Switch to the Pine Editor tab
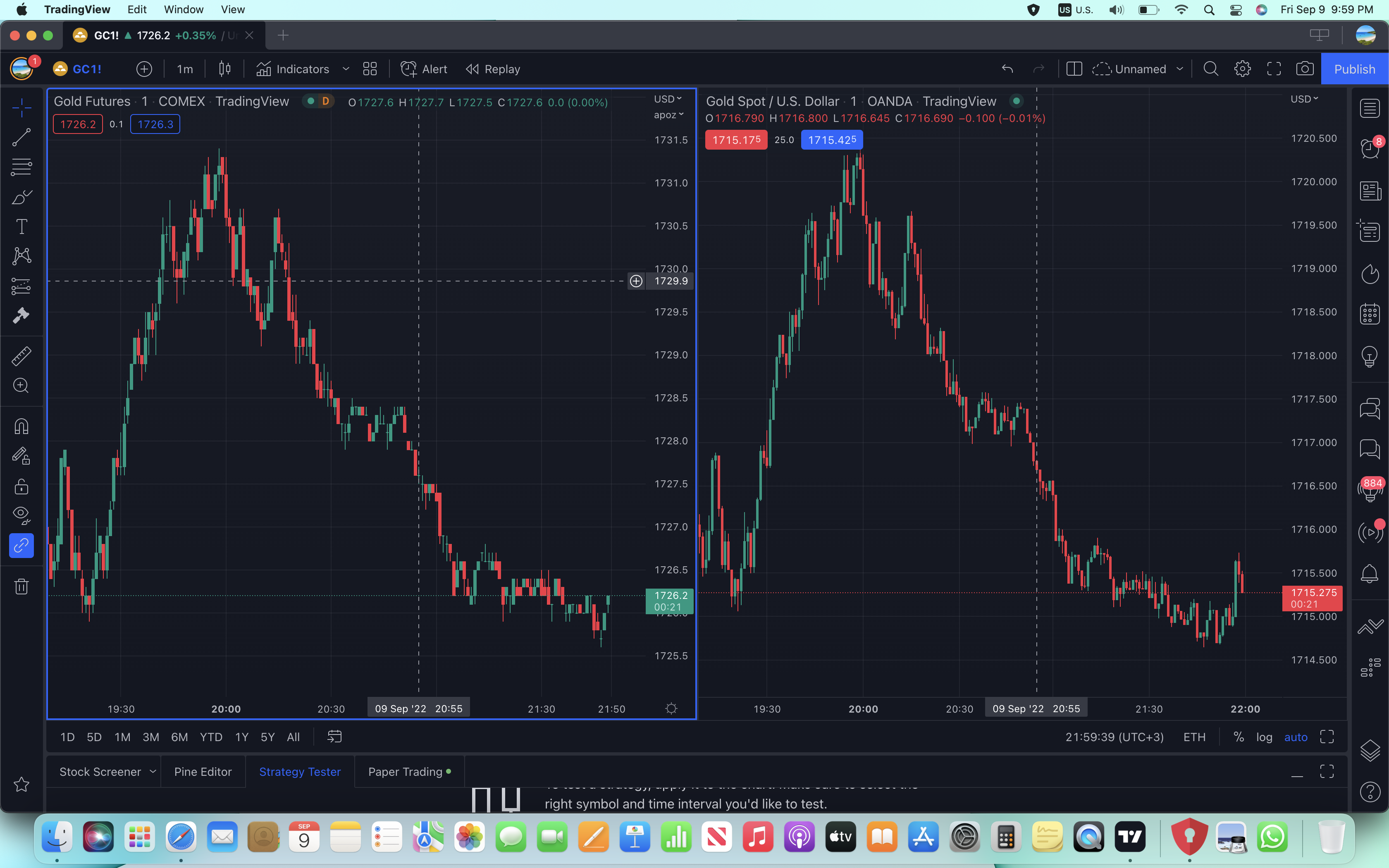The image size is (1389, 868). (x=203, y=772)
